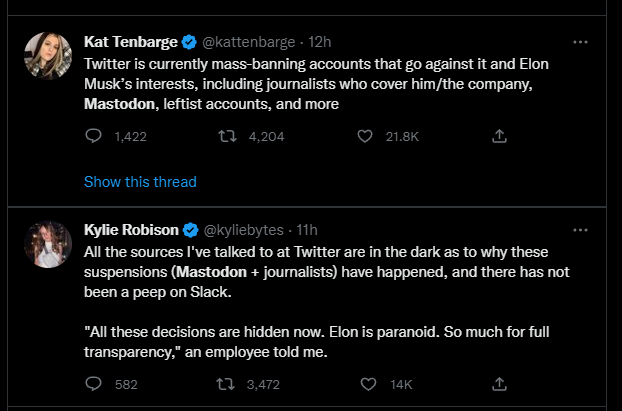Viewport: 622px width, 411px height.
Task: Click Kat Tenbarge's verified badge
Action: point(189,42)
